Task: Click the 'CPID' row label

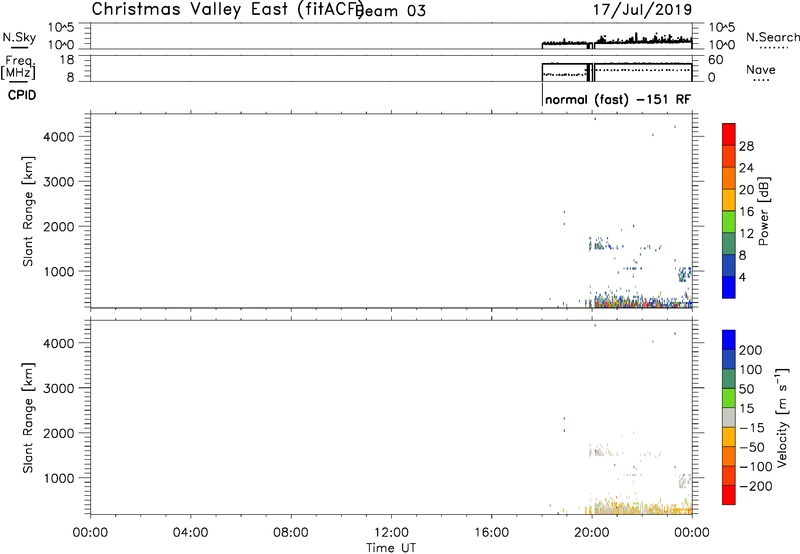Action: (22, 95)
